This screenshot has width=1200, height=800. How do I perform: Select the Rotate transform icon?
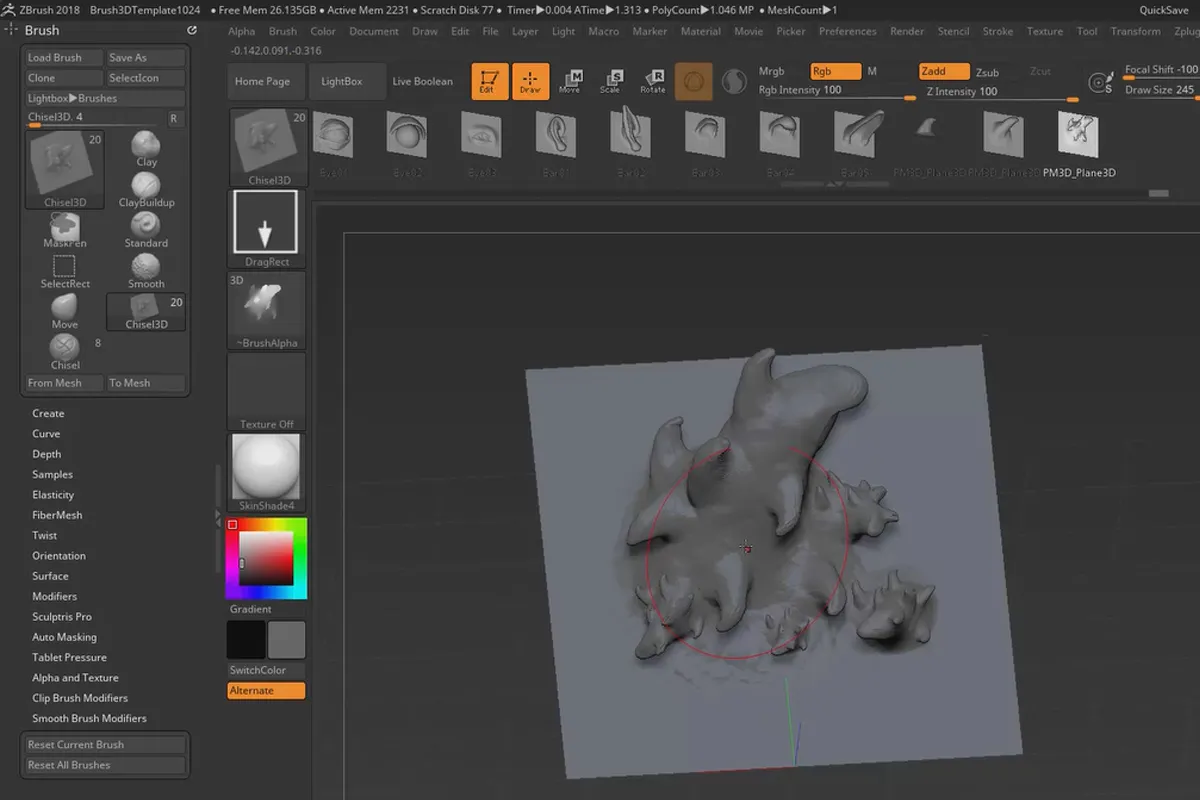click(x=652, y=81)
